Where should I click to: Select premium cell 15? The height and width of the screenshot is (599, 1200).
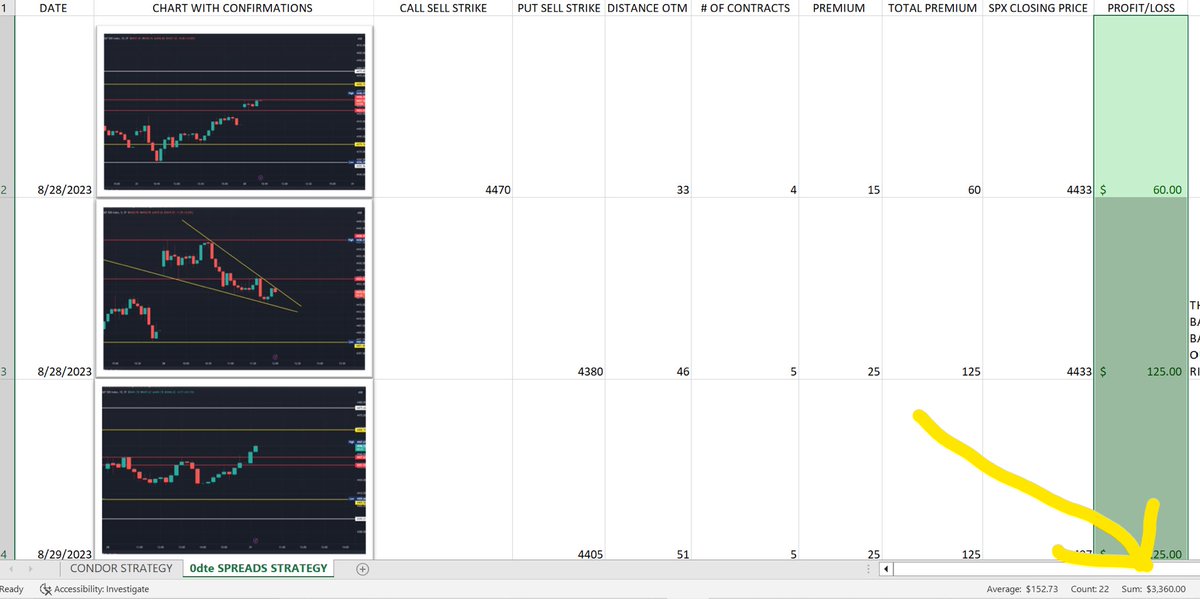[x=840, y=107]
